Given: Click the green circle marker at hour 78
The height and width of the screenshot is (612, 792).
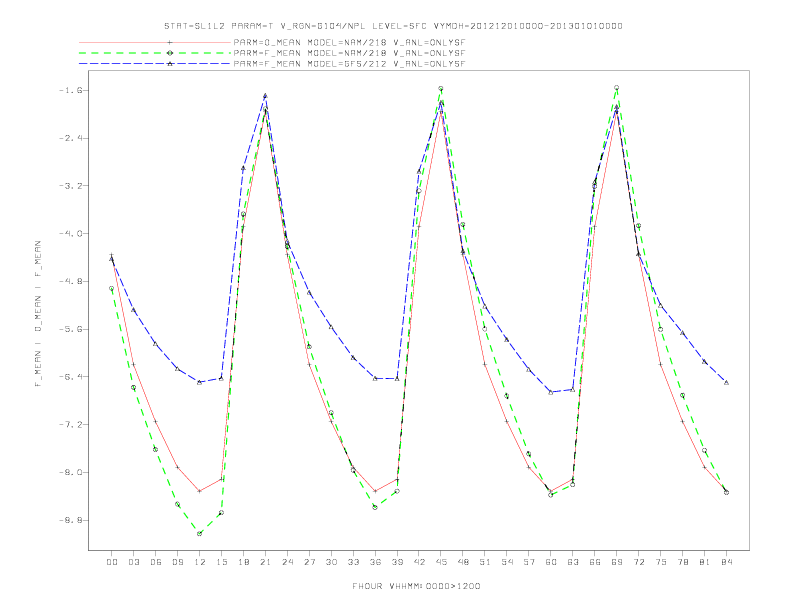Looking at the screenshot, I should 682,395.
